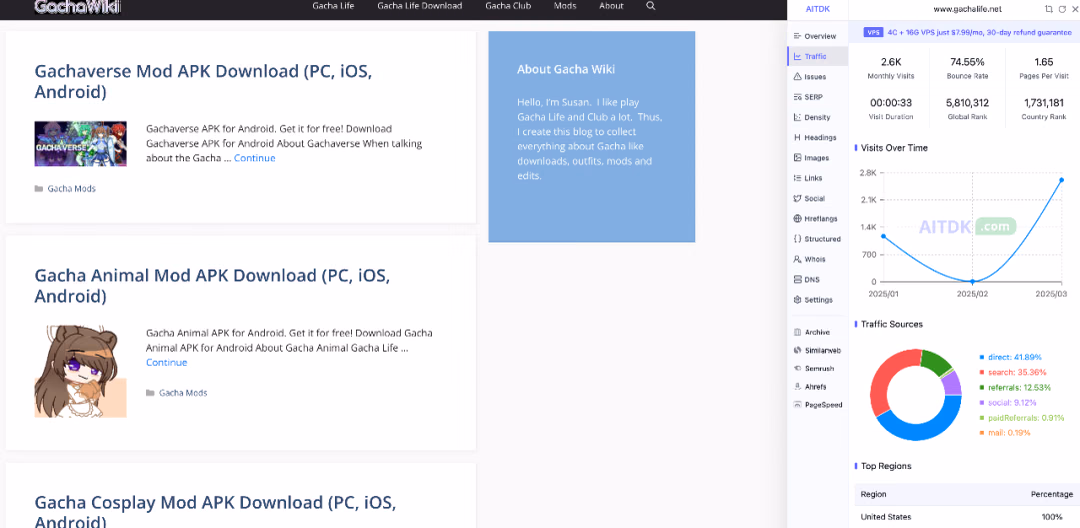Open PageSpeed external tool link
Viewport: 1080px width, 528px height.
tap(818, 405)
